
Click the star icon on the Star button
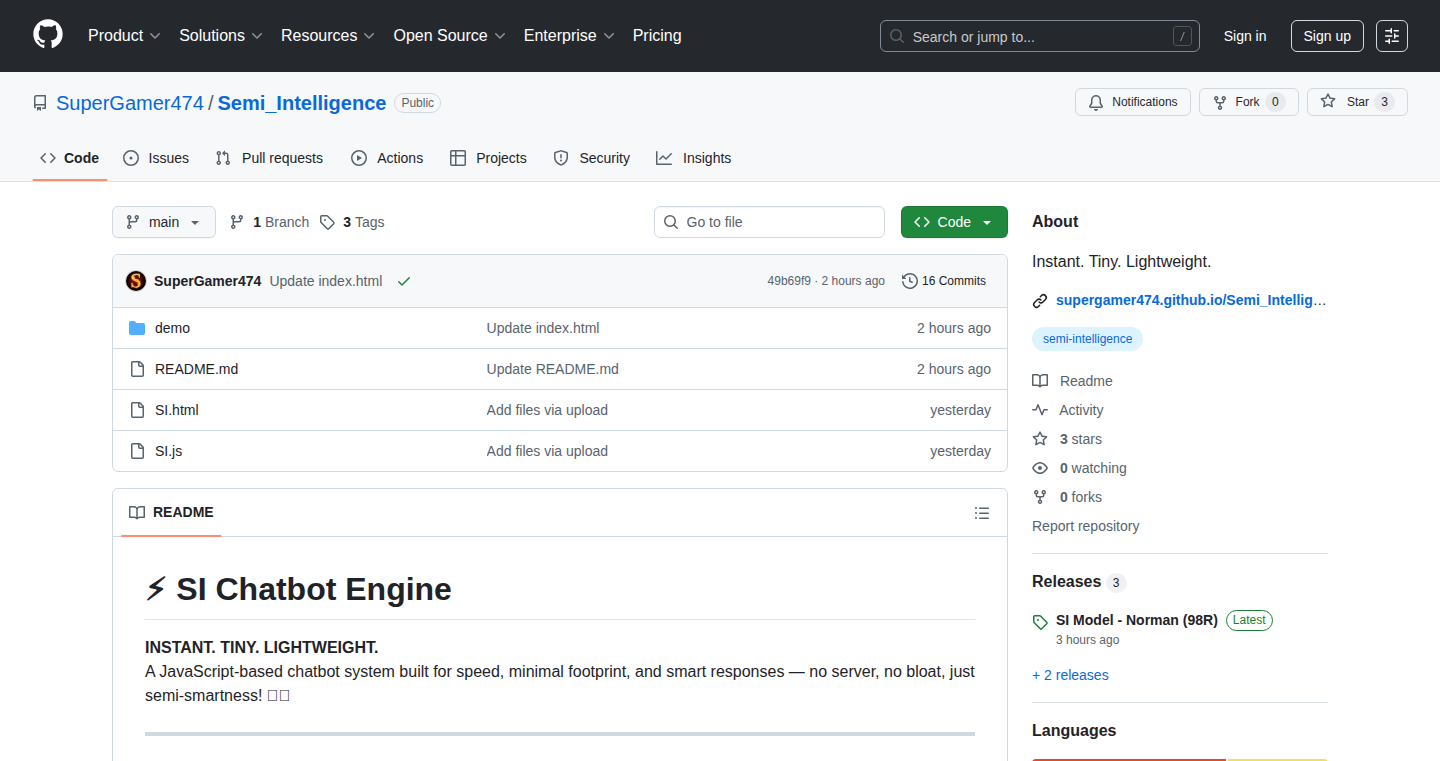click(1328, 102)
